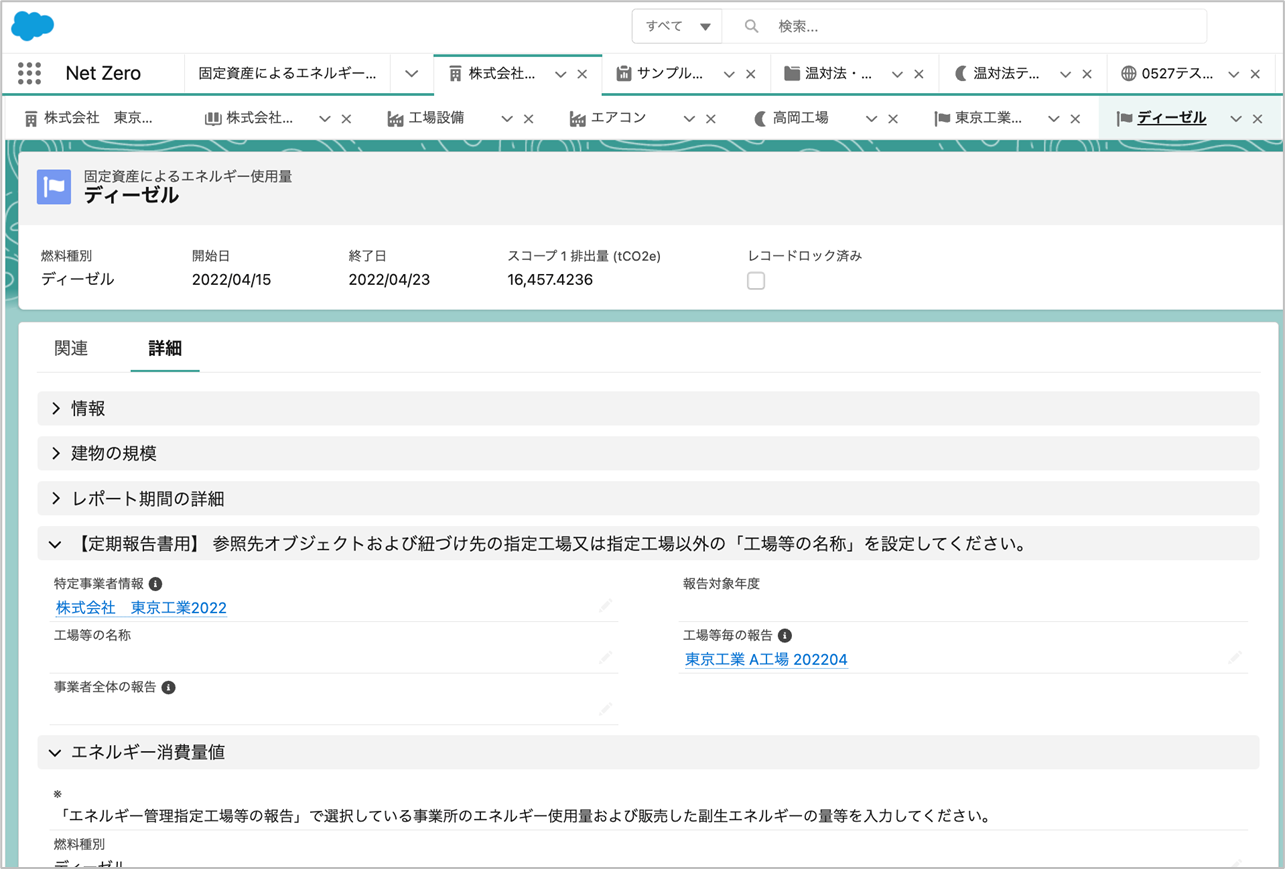Edit 特定事業者情報 field with pencil icon

pos(605,606)
